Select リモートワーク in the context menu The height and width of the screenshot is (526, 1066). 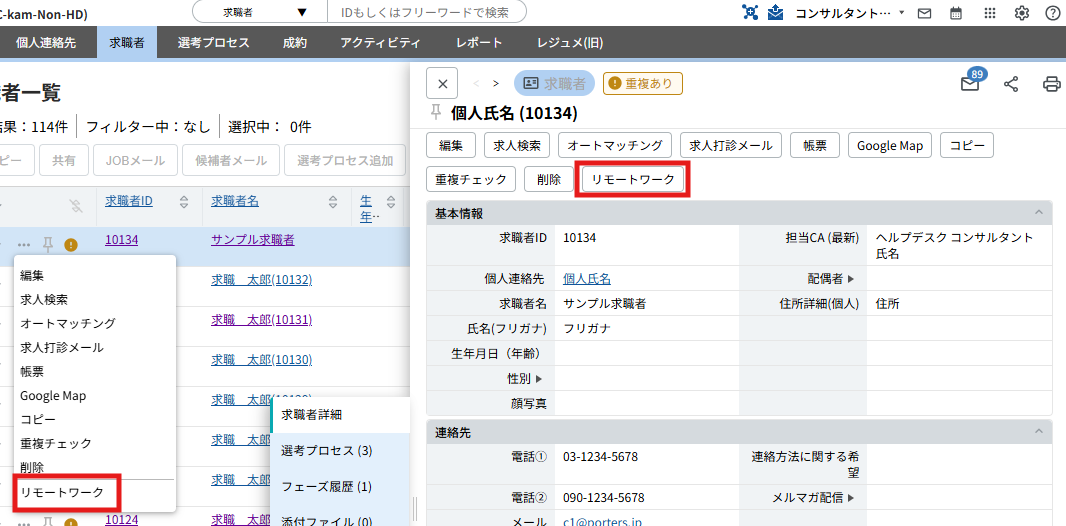tap(62, 493)
